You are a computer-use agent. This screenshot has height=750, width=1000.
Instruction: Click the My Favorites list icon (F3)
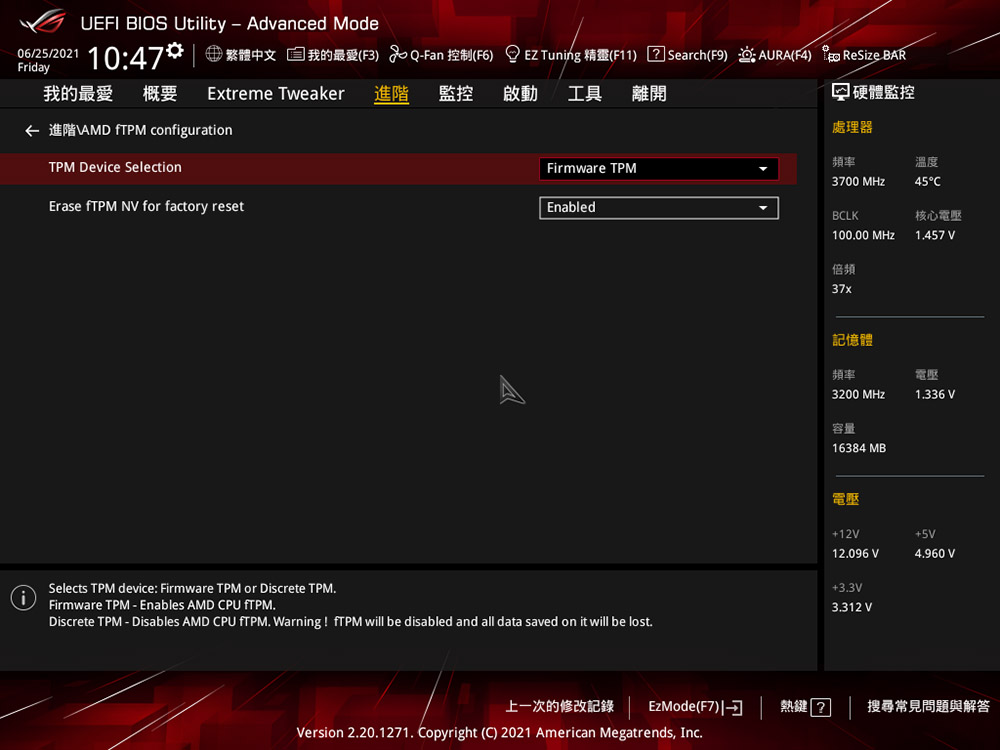pos(295,54)
